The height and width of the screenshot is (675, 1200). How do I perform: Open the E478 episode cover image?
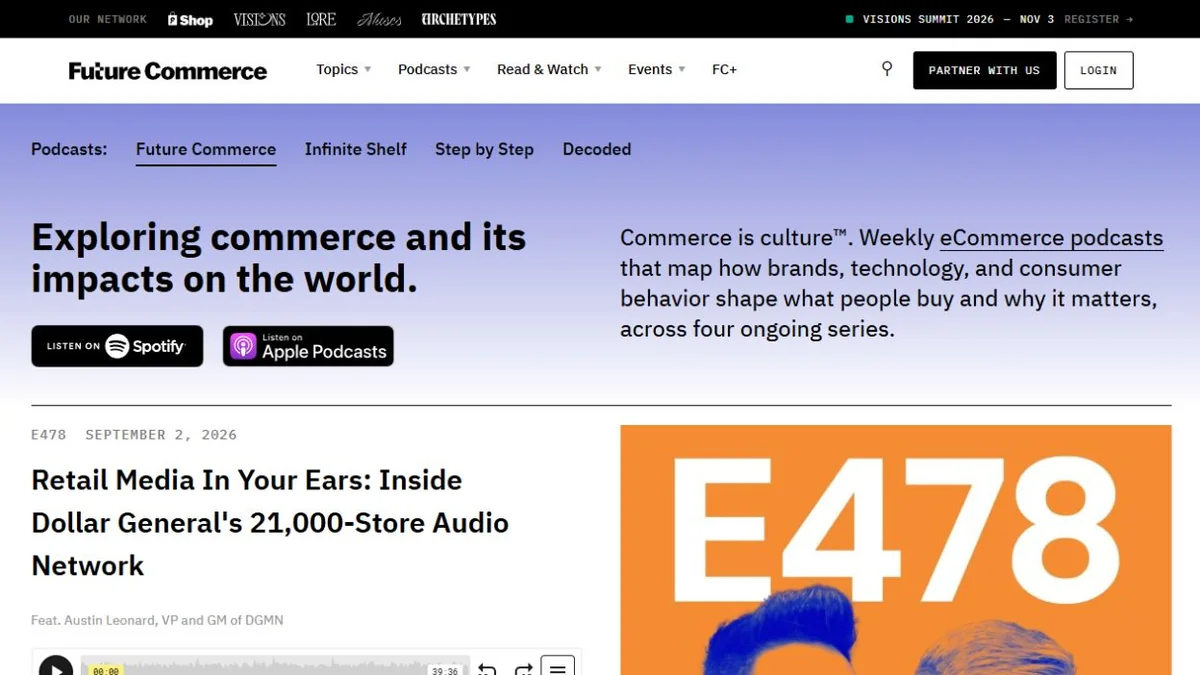tap(896, 550)
